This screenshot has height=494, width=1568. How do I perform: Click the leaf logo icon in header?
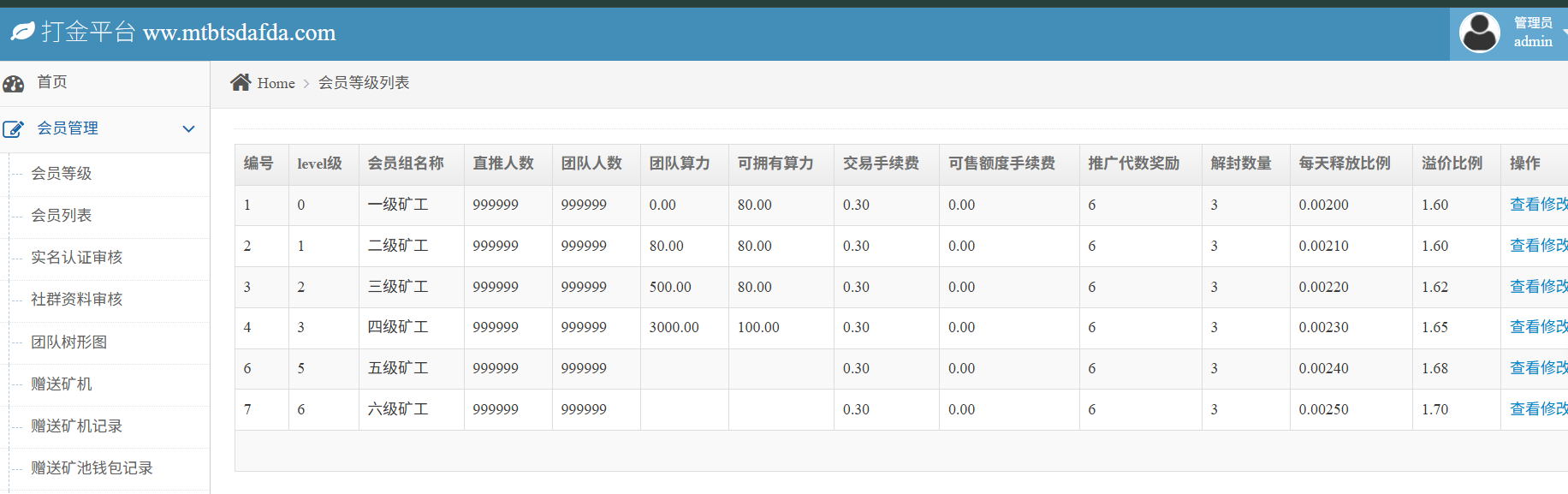(22, 32)
